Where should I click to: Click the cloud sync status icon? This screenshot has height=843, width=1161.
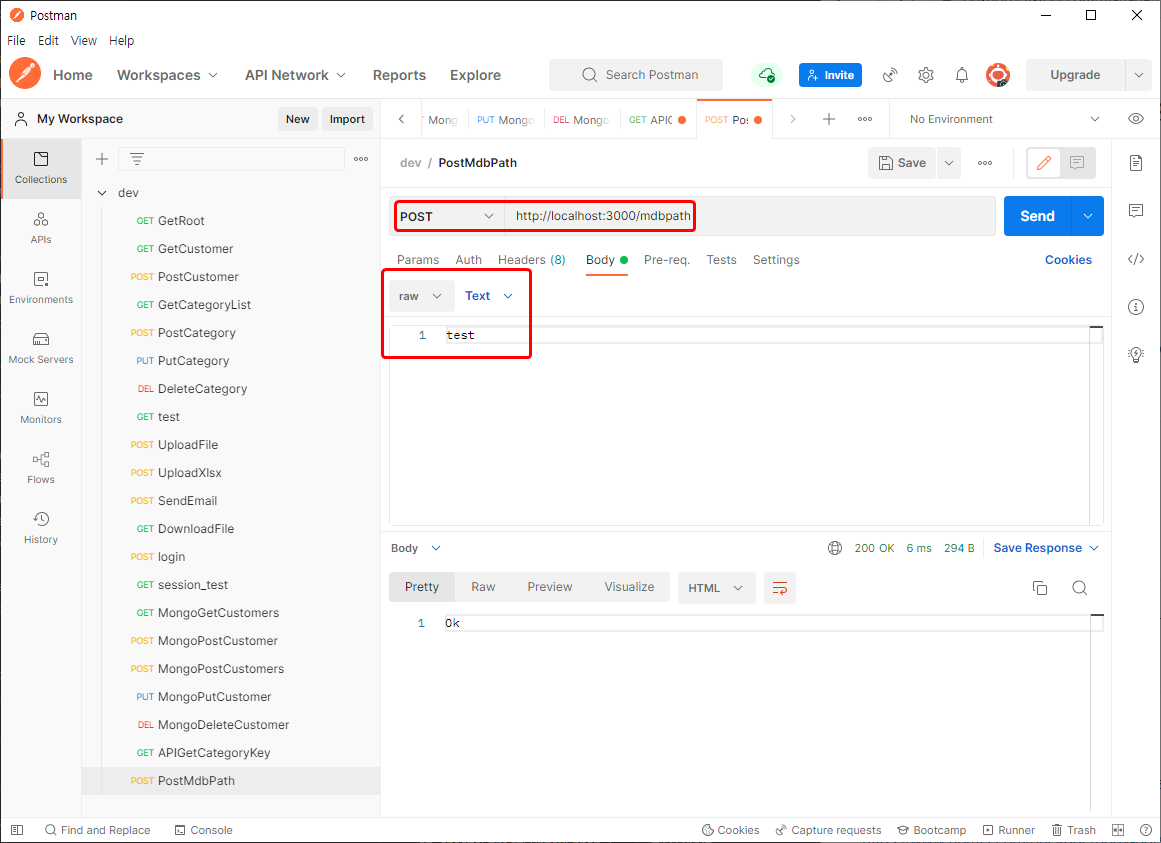(767, 75)
